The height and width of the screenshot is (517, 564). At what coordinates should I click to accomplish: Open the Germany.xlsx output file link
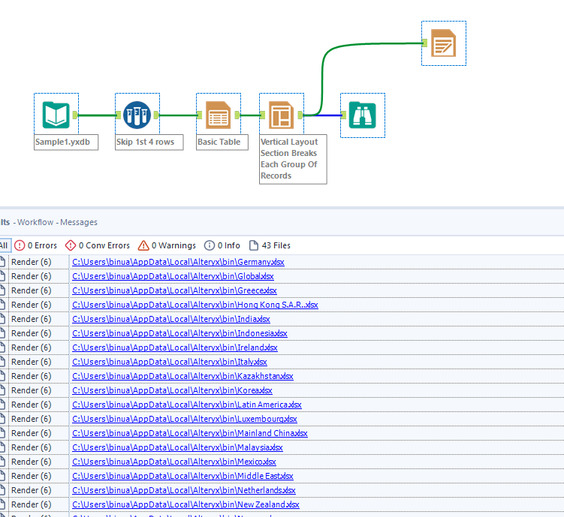pos(178,262)
